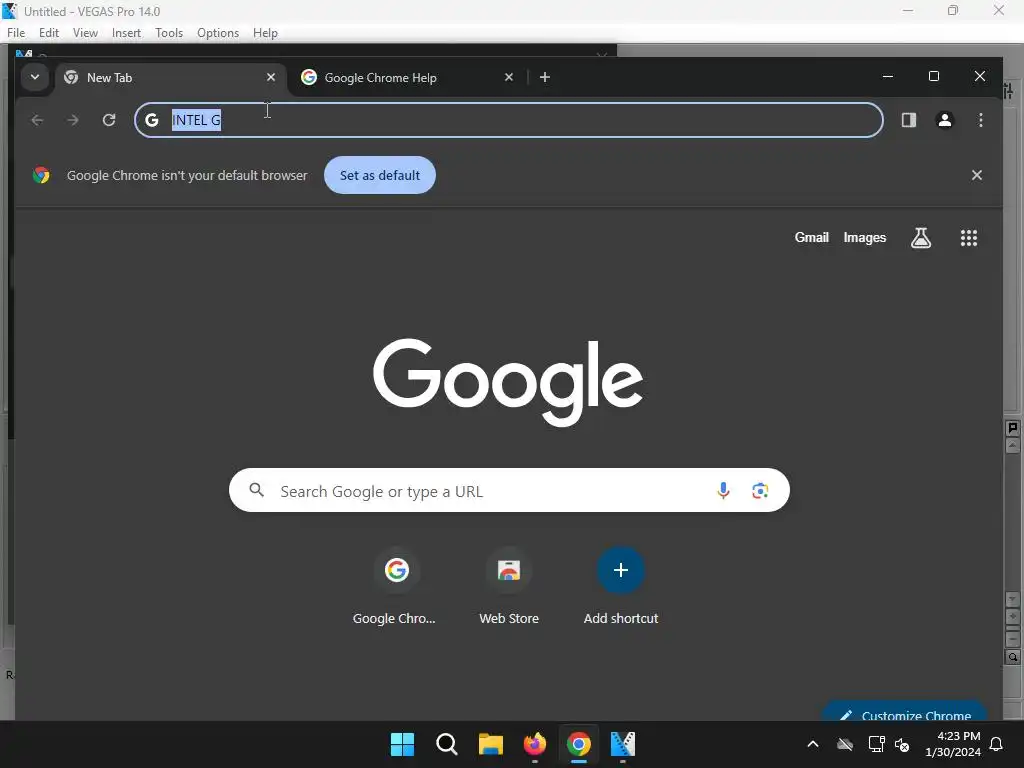Viewport: 1024px width, 768px height.
Task: Open the Windows Start menu
Action: tap(402, 744)
